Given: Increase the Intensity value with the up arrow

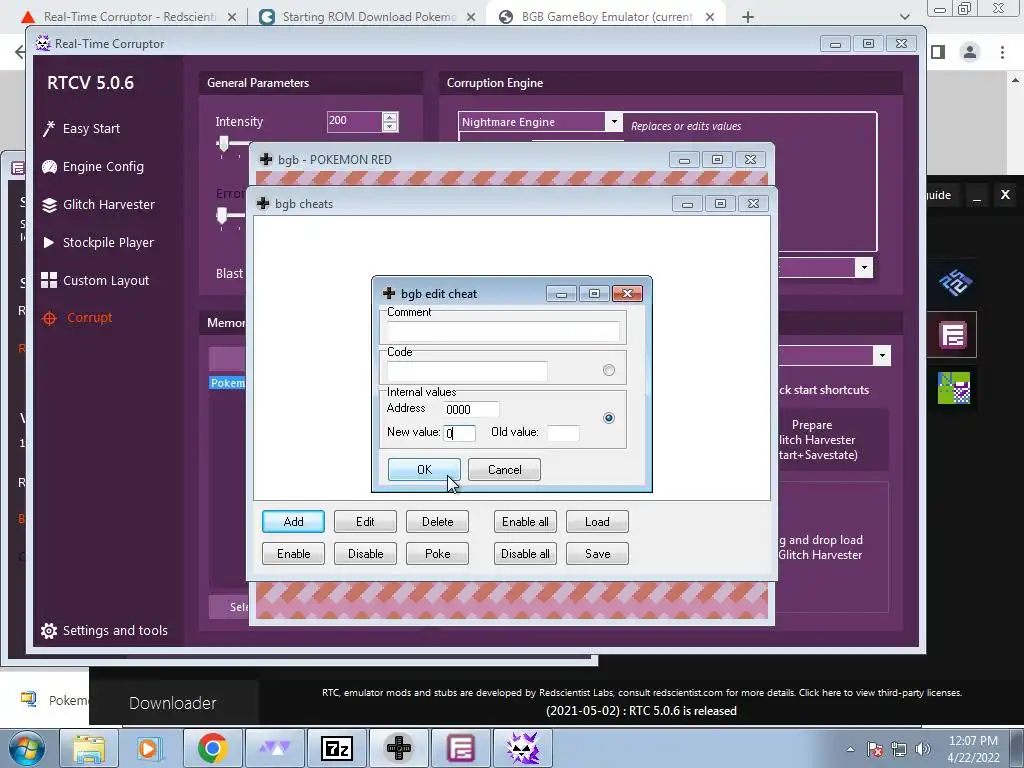Looking at the screenshot, I should [x=390, y=117].
